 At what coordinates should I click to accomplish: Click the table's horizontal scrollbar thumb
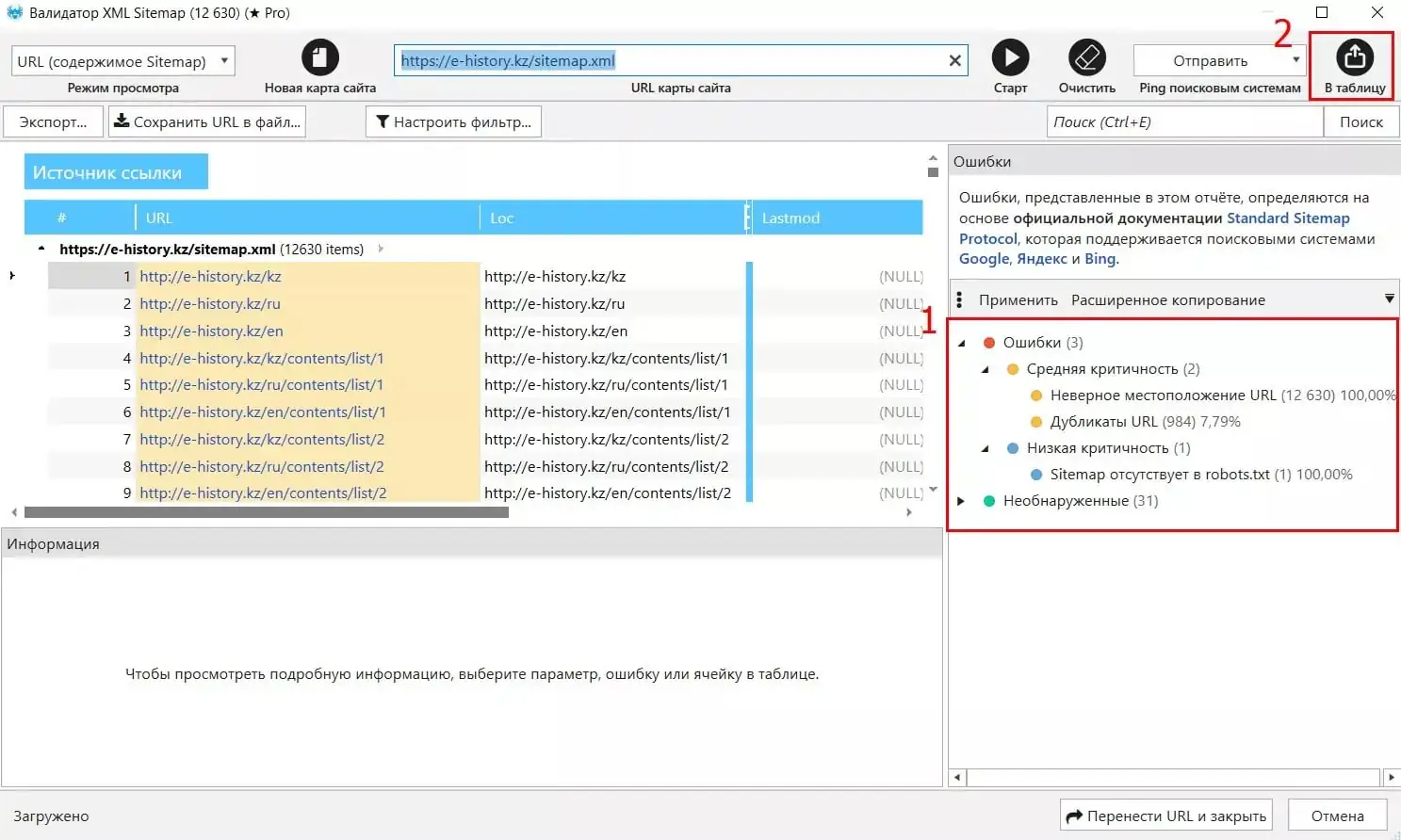267,513
